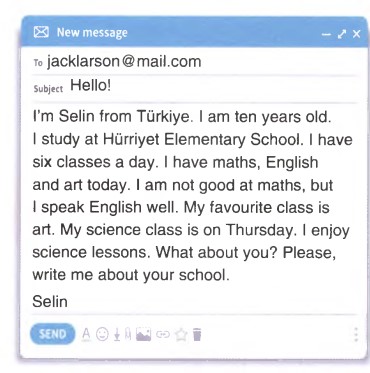Close the New message window

click(357, 34)
